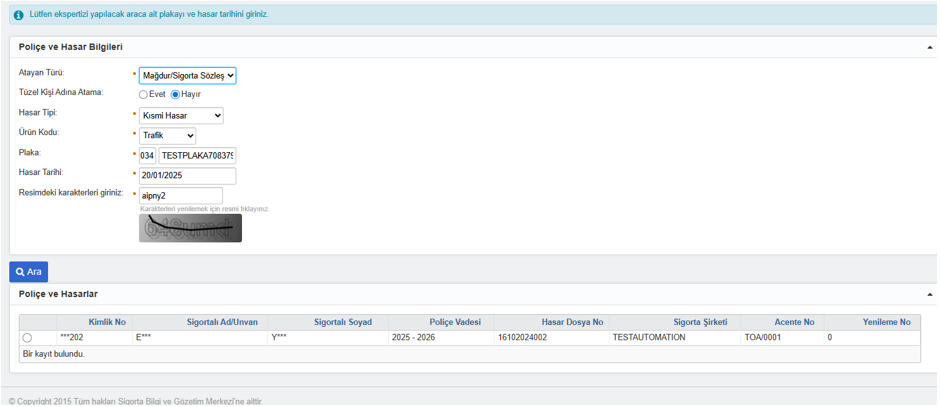Click the captcha characters input field

pyautogui.click(x=180, y=196)
